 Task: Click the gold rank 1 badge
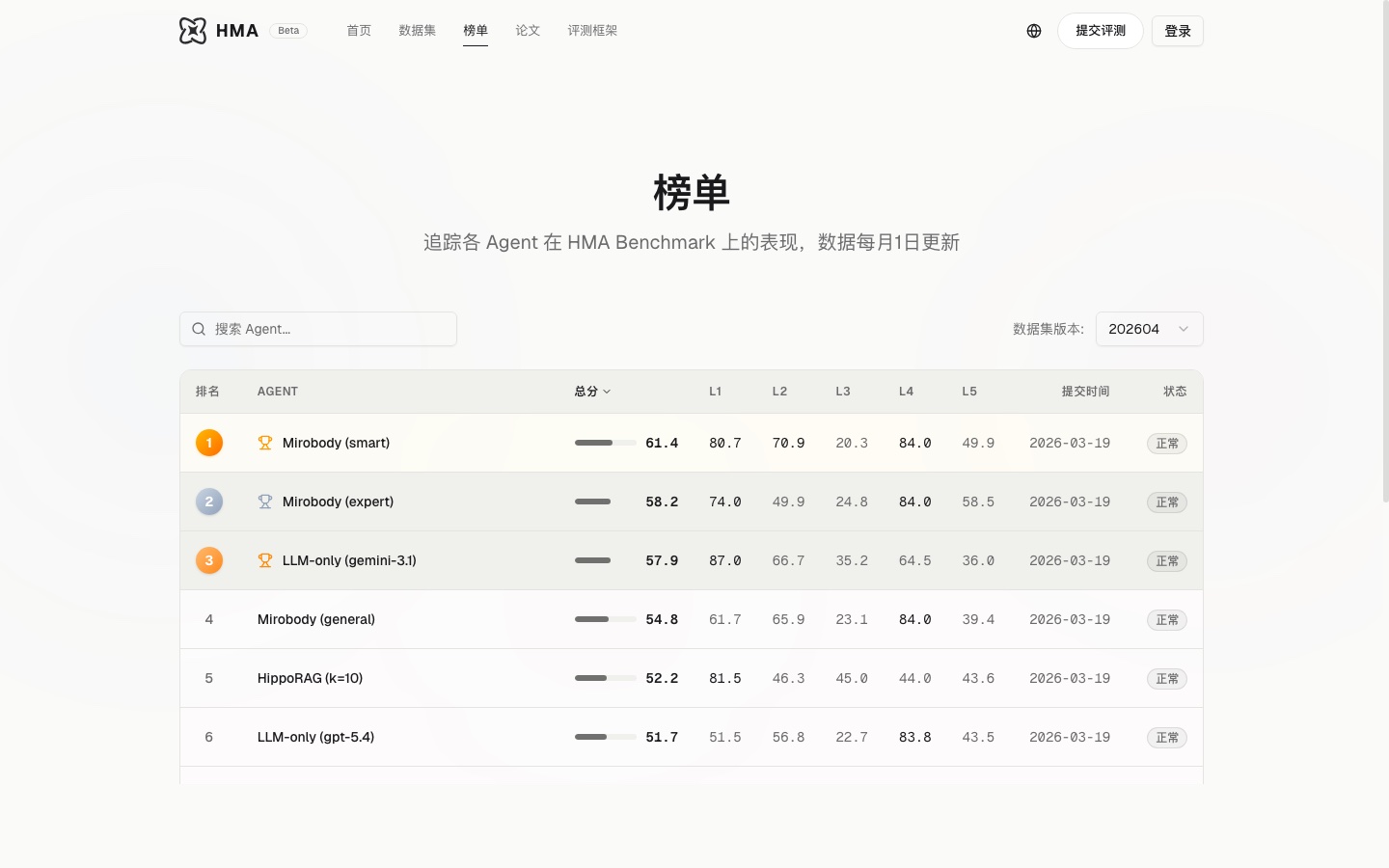(x=209, y=443)
